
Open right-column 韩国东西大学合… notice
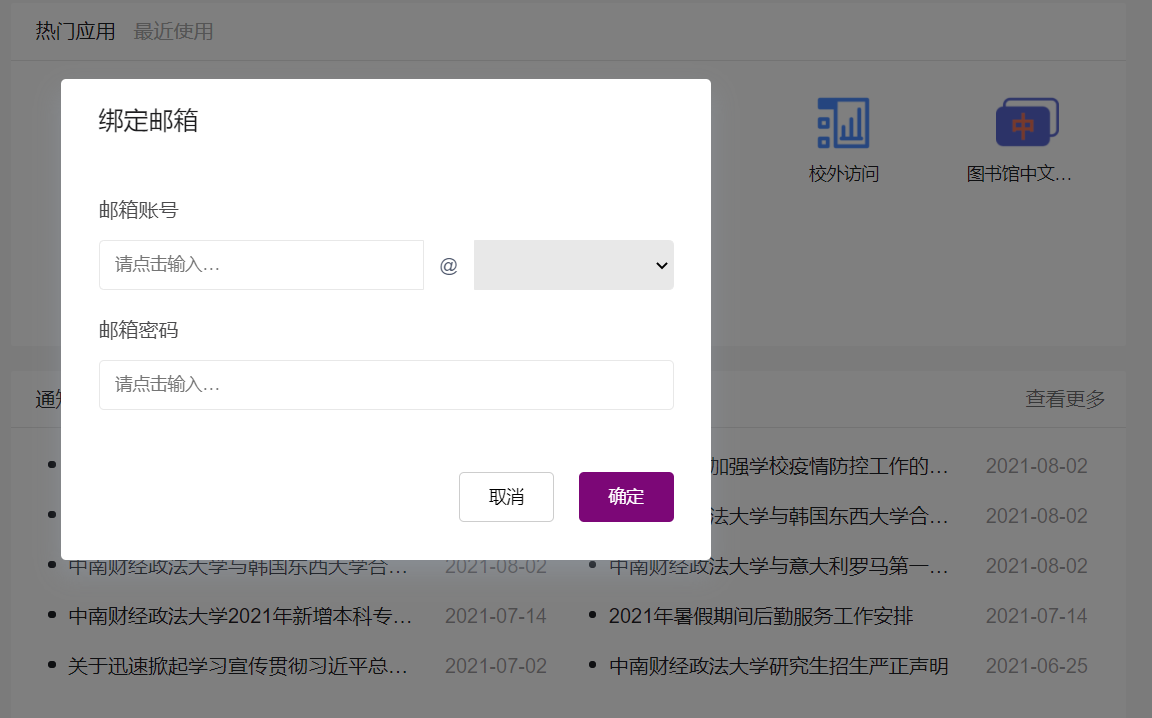[x=829, y=516]
